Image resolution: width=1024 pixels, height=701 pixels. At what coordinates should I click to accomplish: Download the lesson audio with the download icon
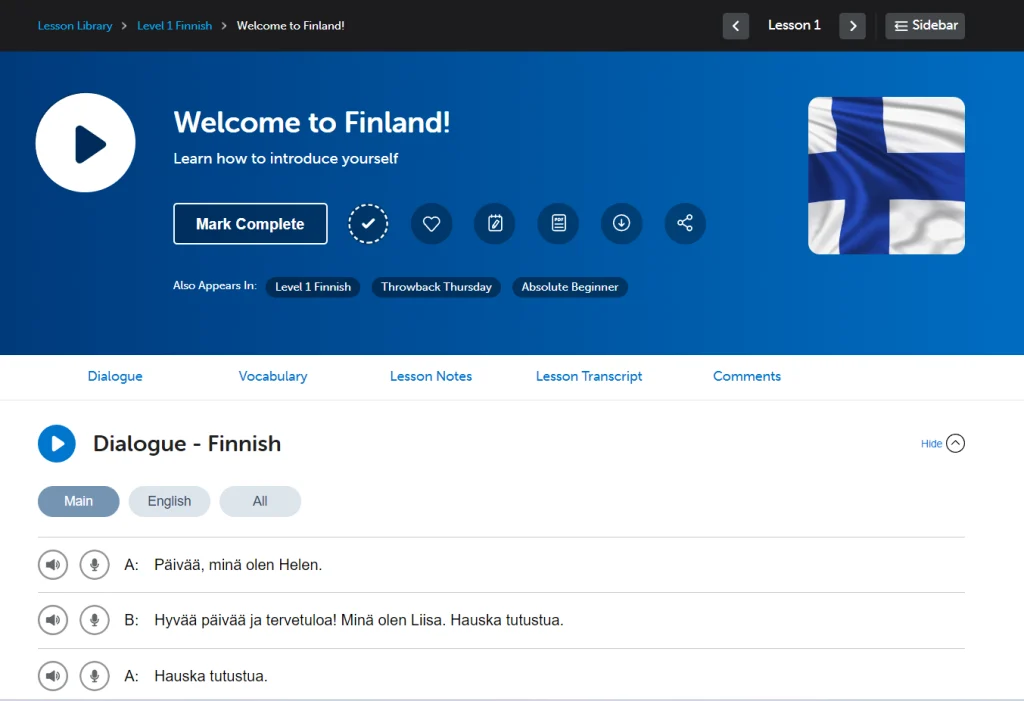[621, 223]
